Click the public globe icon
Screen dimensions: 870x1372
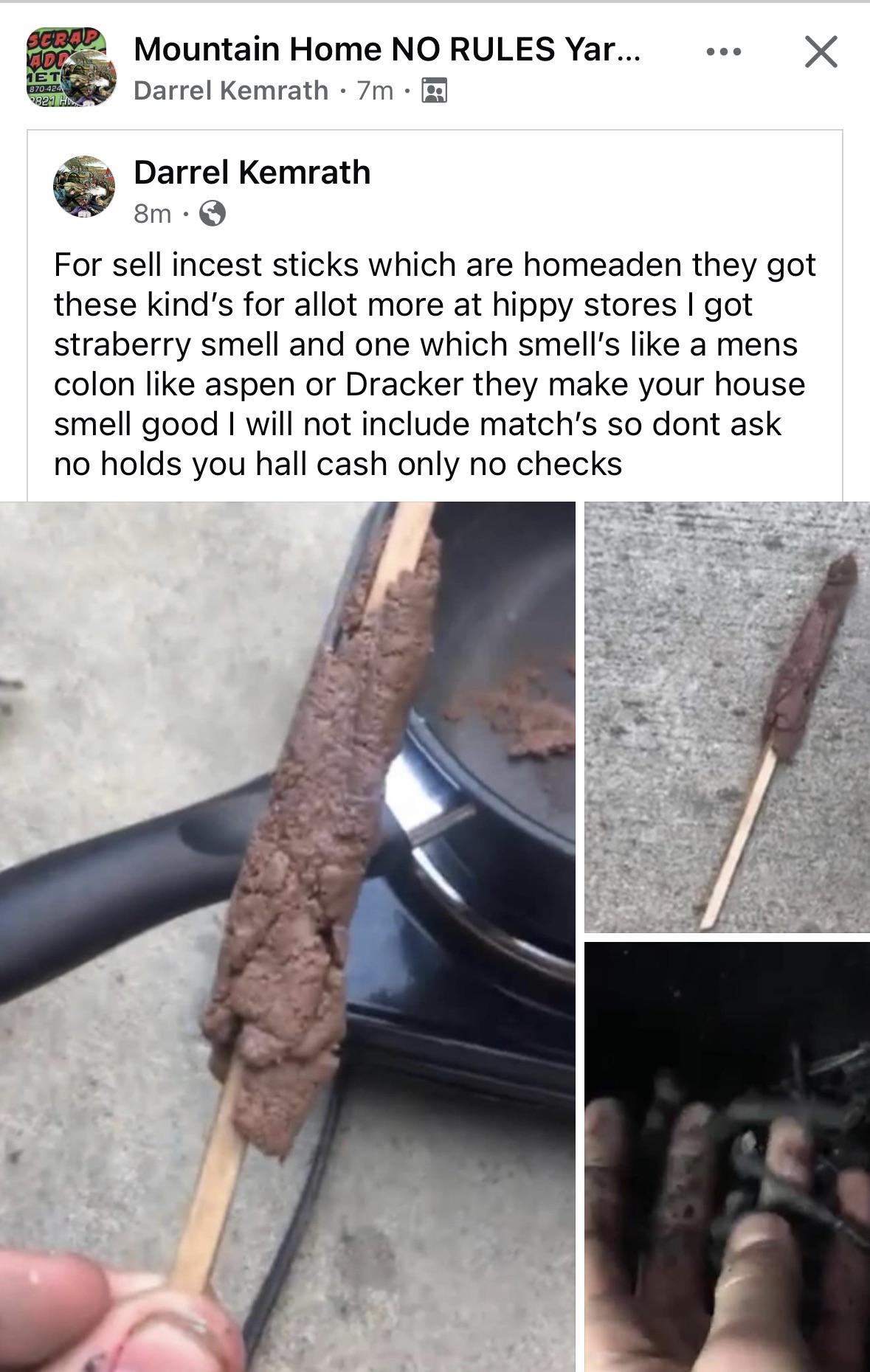coord(213,214)
